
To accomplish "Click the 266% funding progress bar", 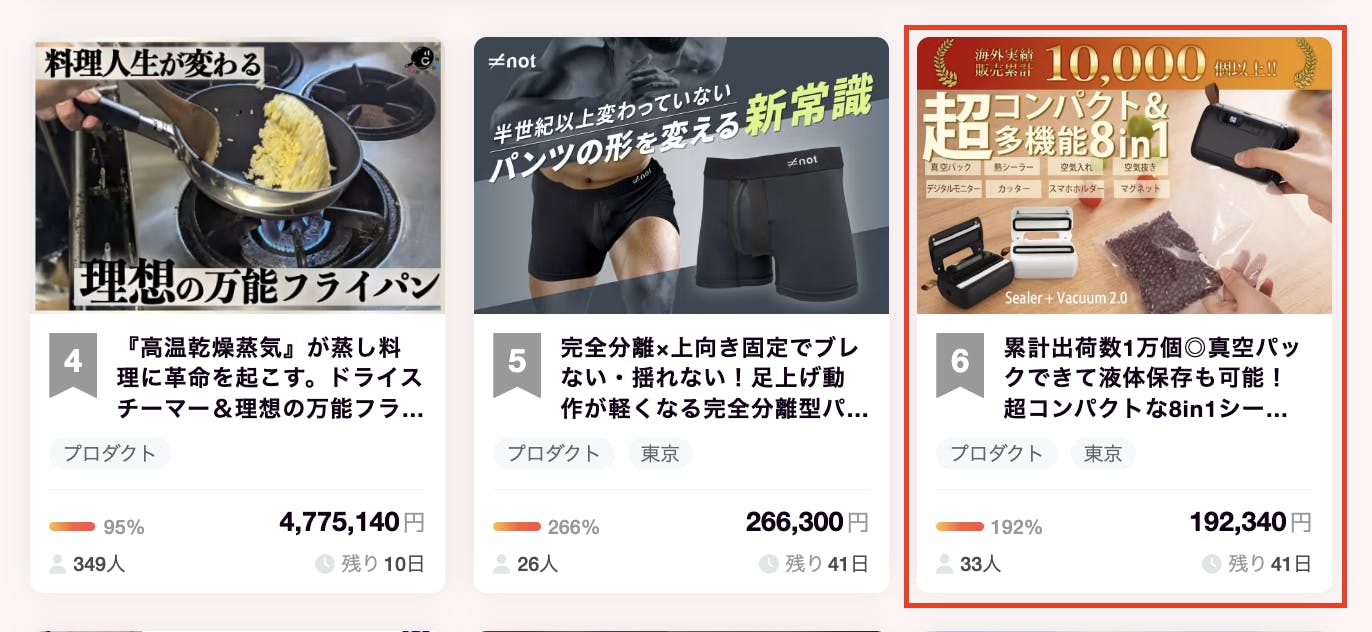I will point(516,527).
